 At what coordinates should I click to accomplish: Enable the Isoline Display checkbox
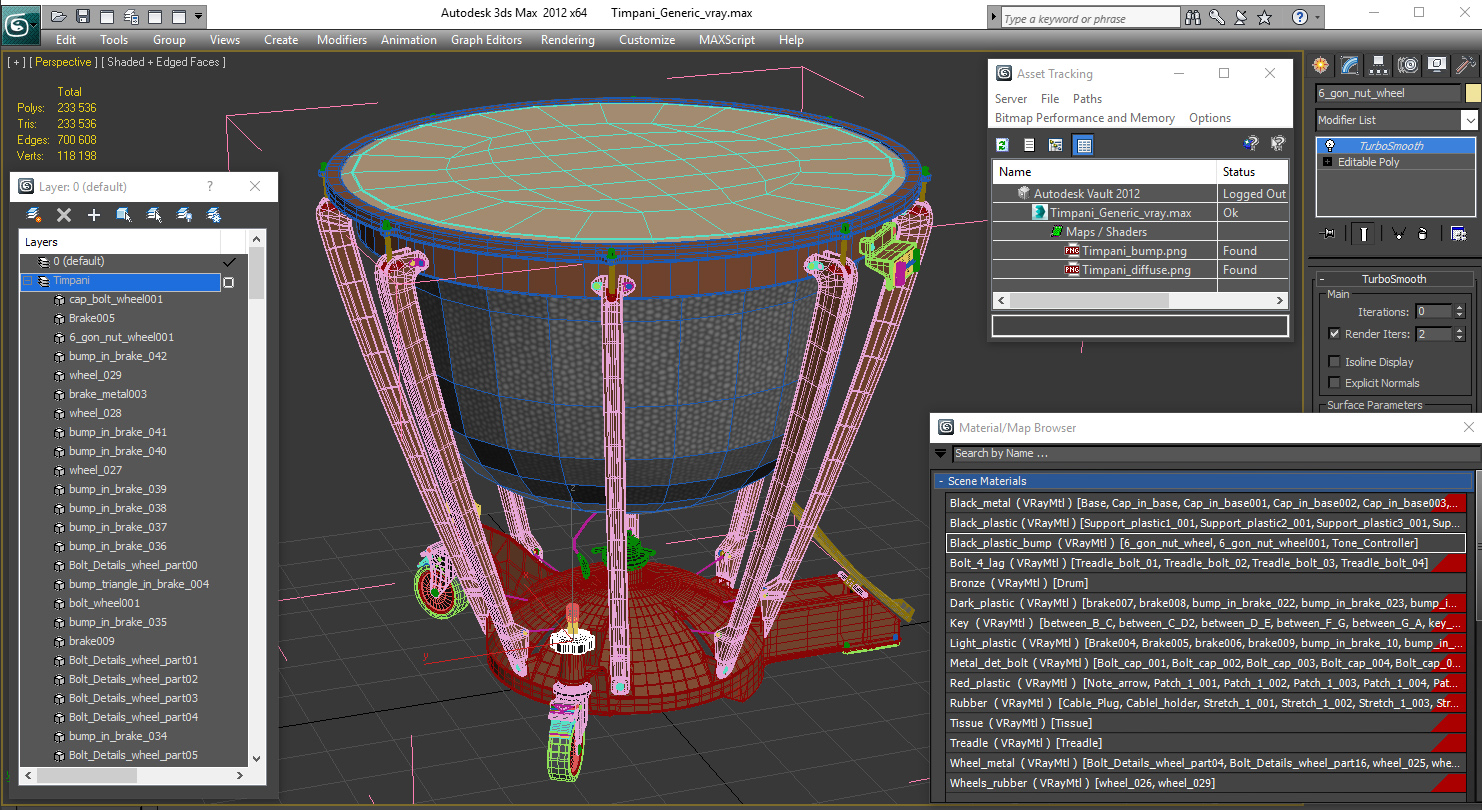pos(1334,362)
